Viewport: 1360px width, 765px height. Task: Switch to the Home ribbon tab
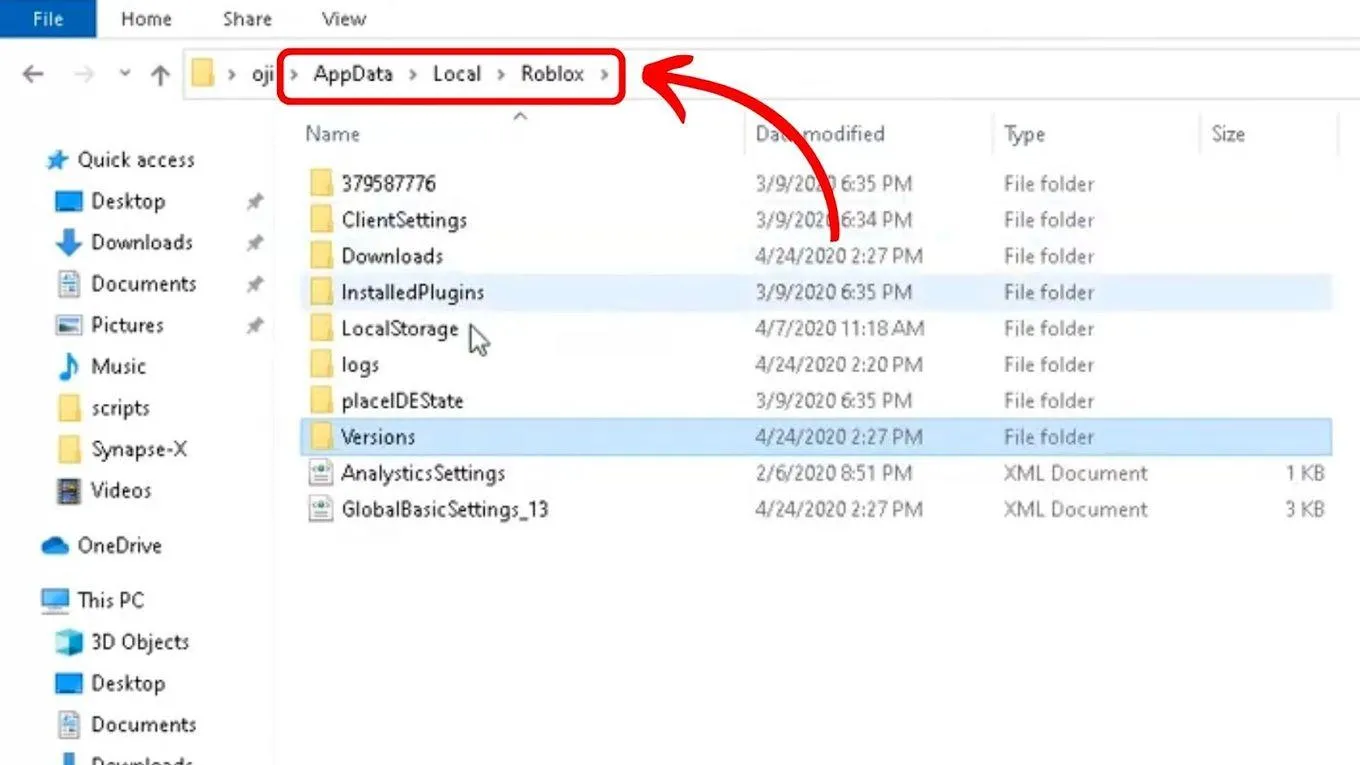click(x=145, y=19)
